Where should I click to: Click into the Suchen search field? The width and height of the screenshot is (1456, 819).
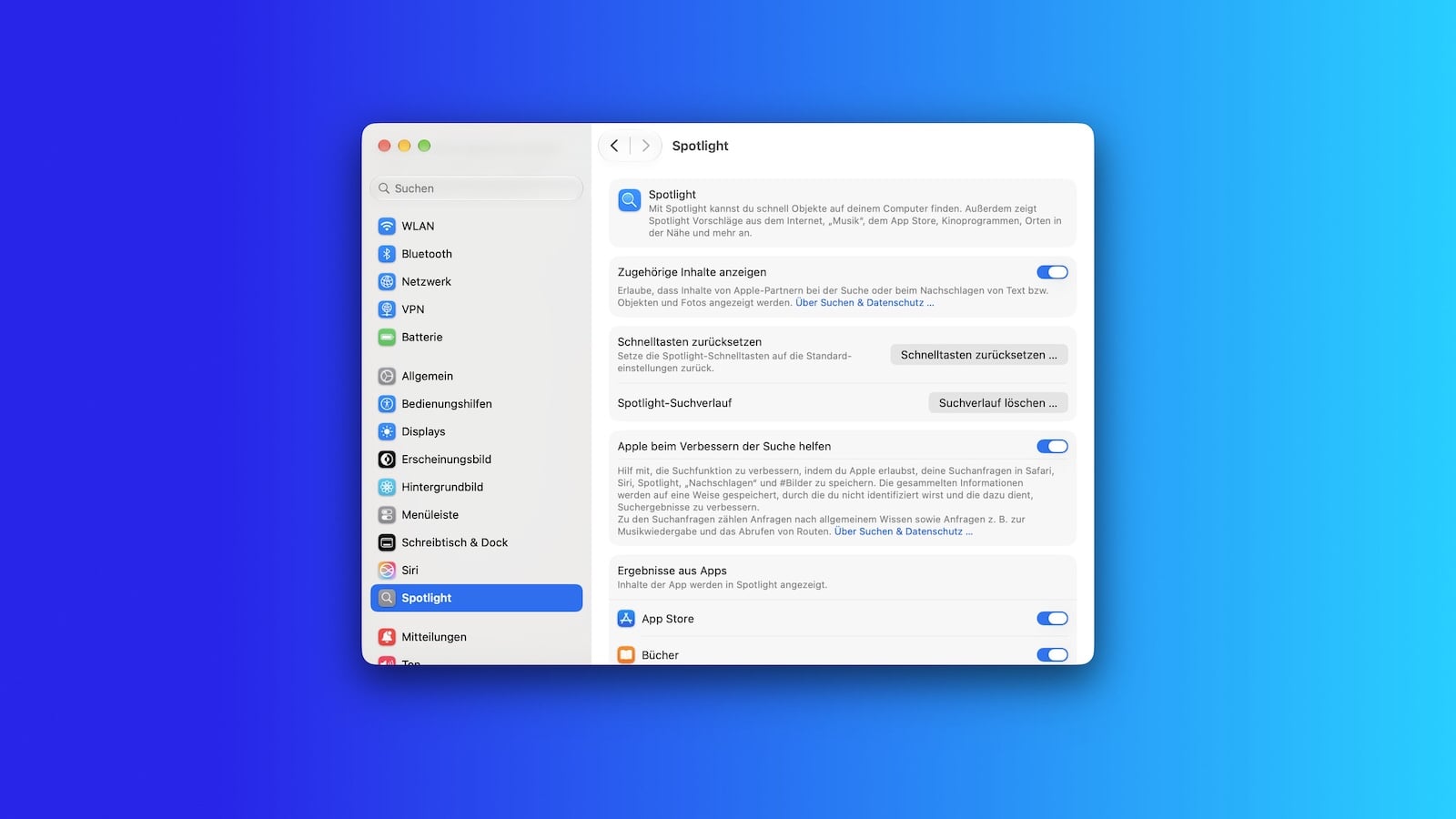point(477,188)
